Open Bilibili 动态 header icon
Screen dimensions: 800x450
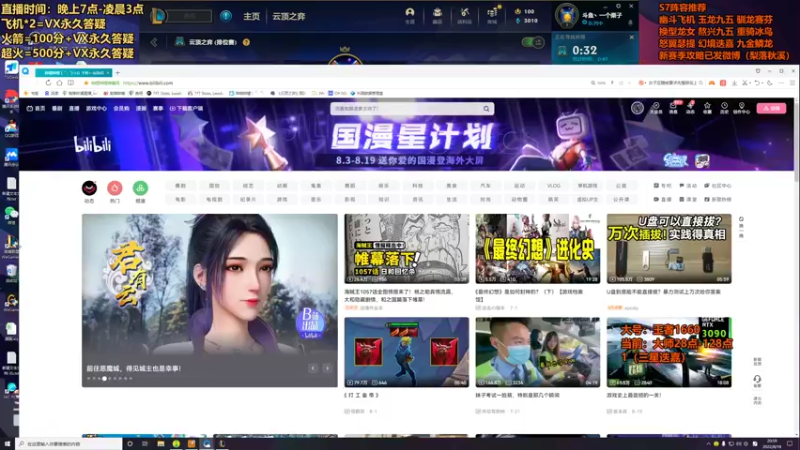(690, 108)
